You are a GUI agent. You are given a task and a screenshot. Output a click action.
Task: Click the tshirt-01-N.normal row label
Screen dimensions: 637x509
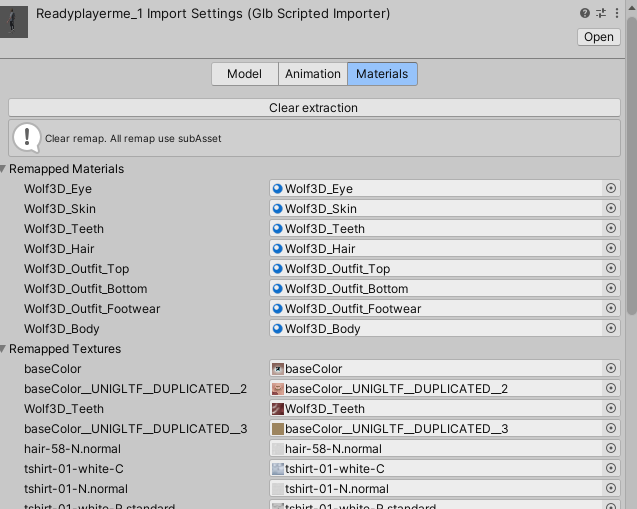tap(76, 489)
